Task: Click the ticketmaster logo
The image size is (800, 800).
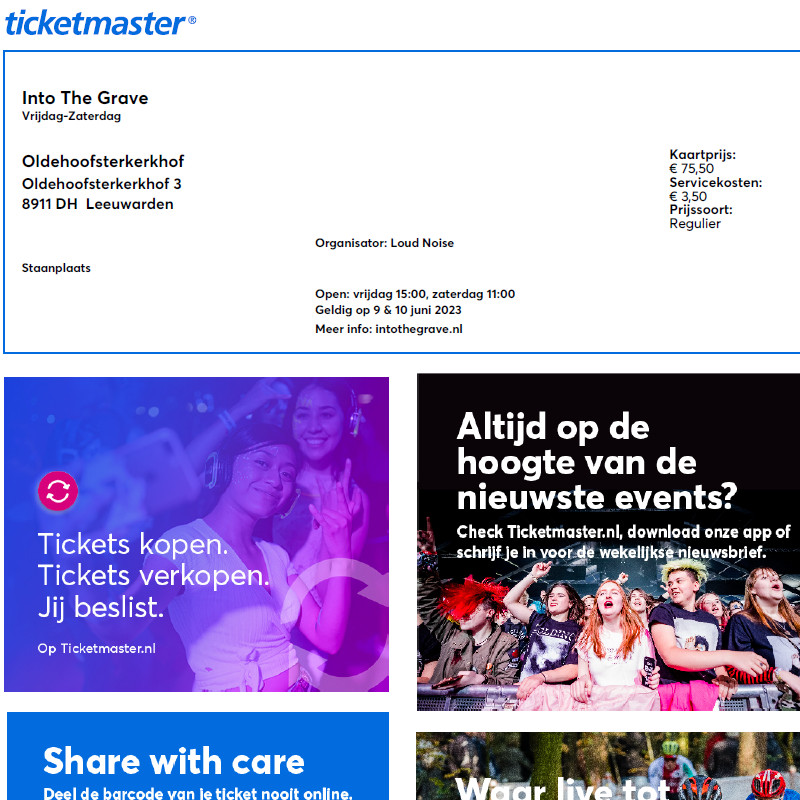Action: click(101, 23)
